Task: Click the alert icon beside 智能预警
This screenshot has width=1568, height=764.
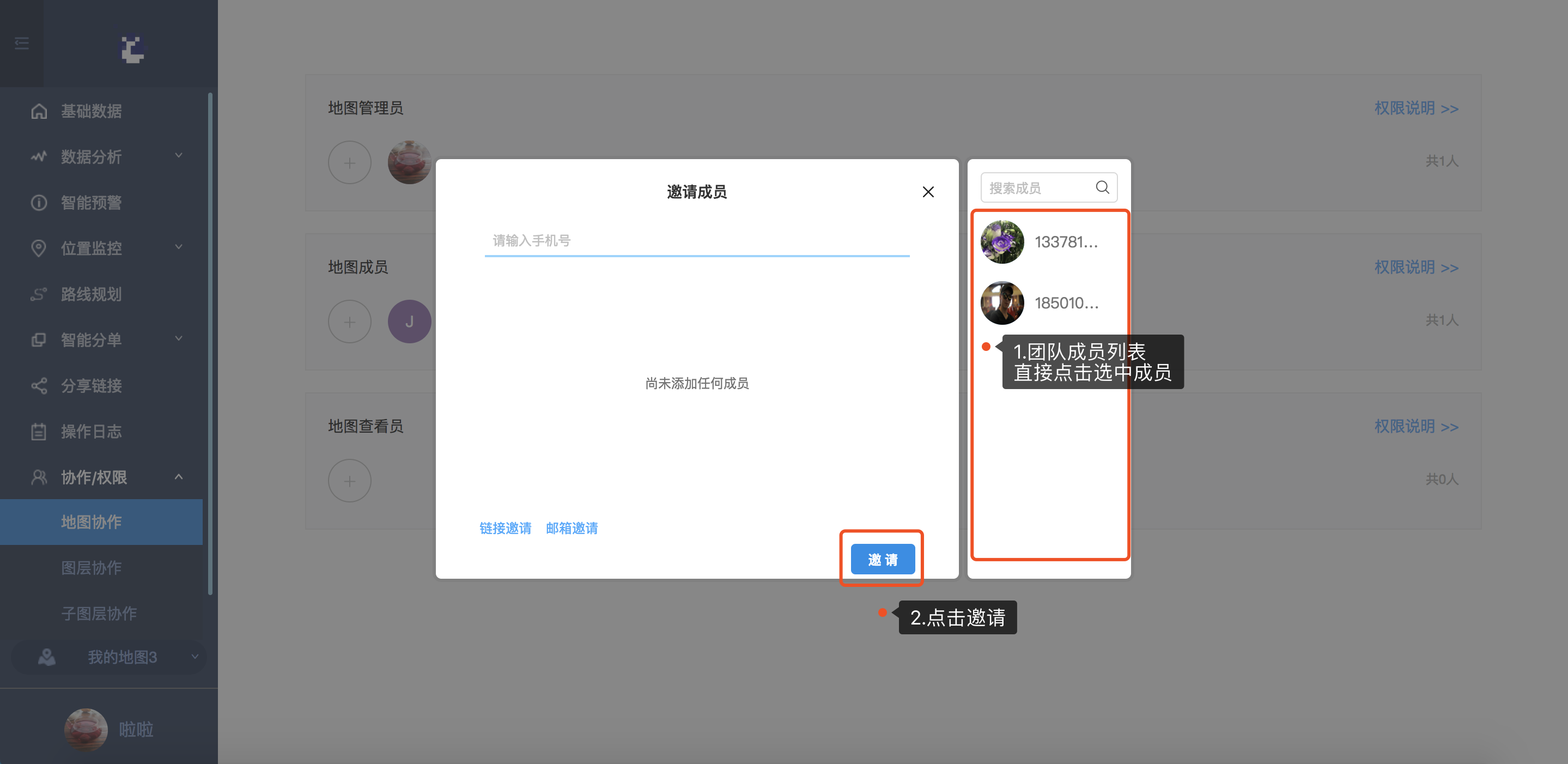Action: pyautogui.click(x=39, y=203)
